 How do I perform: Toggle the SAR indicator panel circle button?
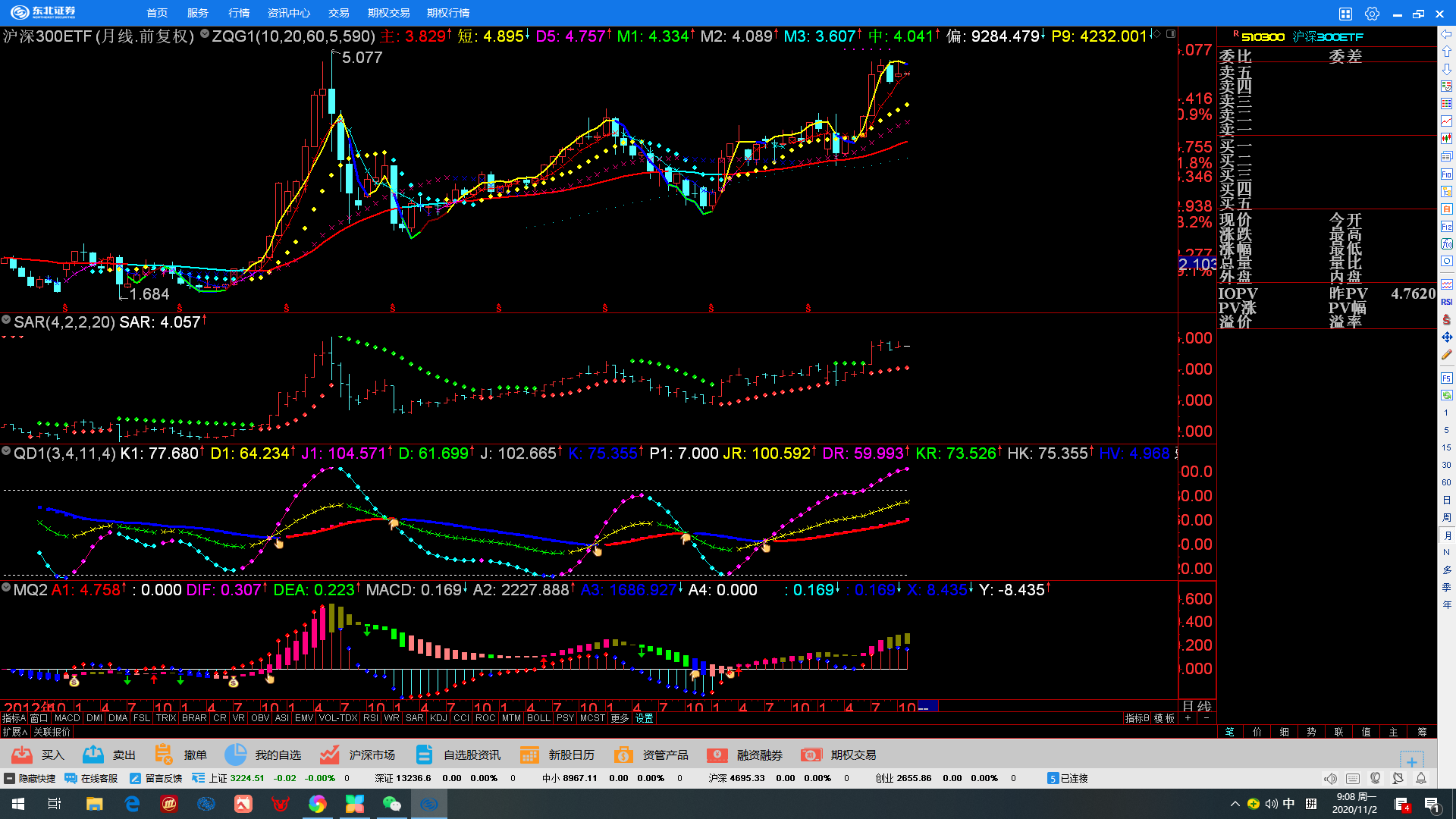click(x=6, y=321)
